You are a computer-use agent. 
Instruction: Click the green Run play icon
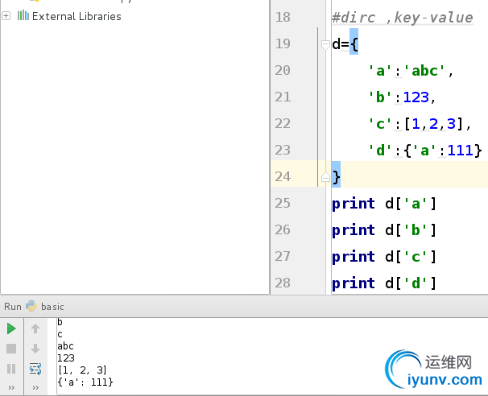pos(11,329)
